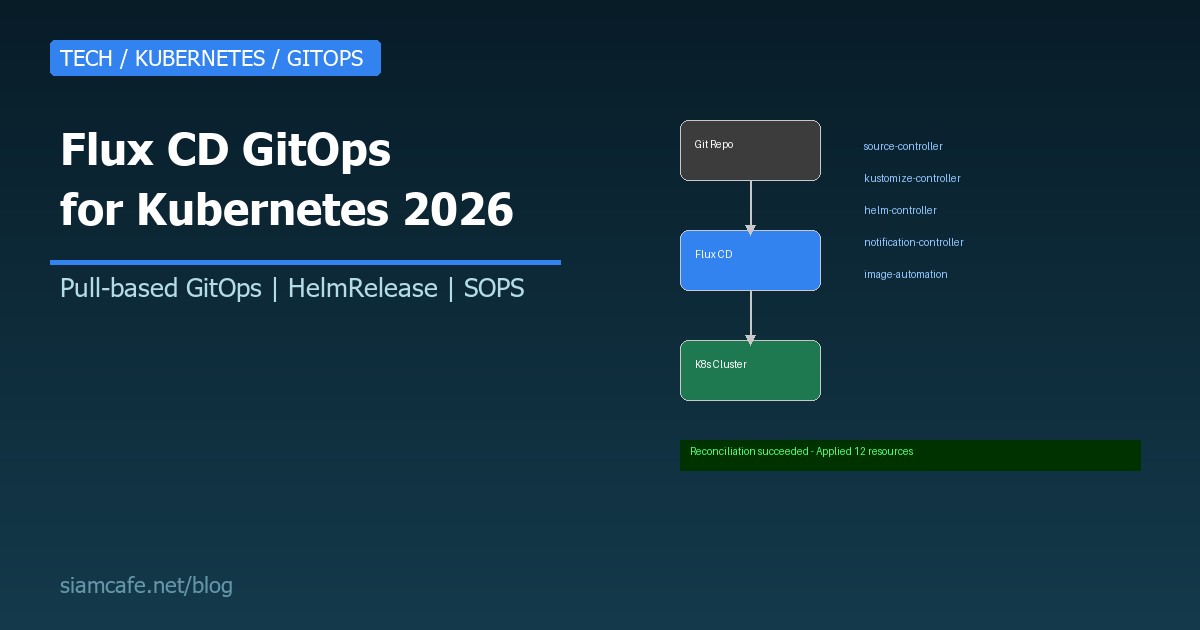
Task: Open the notification-controller item
Action: [x=913, y=242]
